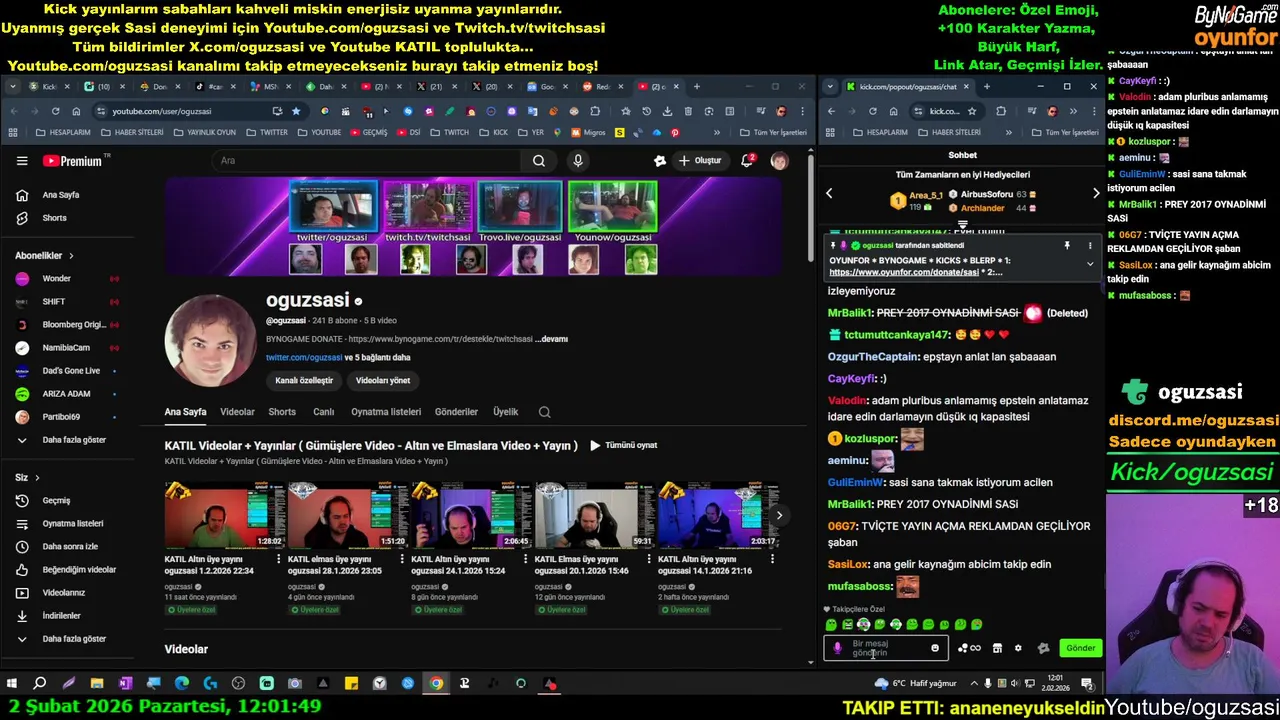Click Videoları yönet button
Screen dimensions: 1280x720
coord(383,381)
